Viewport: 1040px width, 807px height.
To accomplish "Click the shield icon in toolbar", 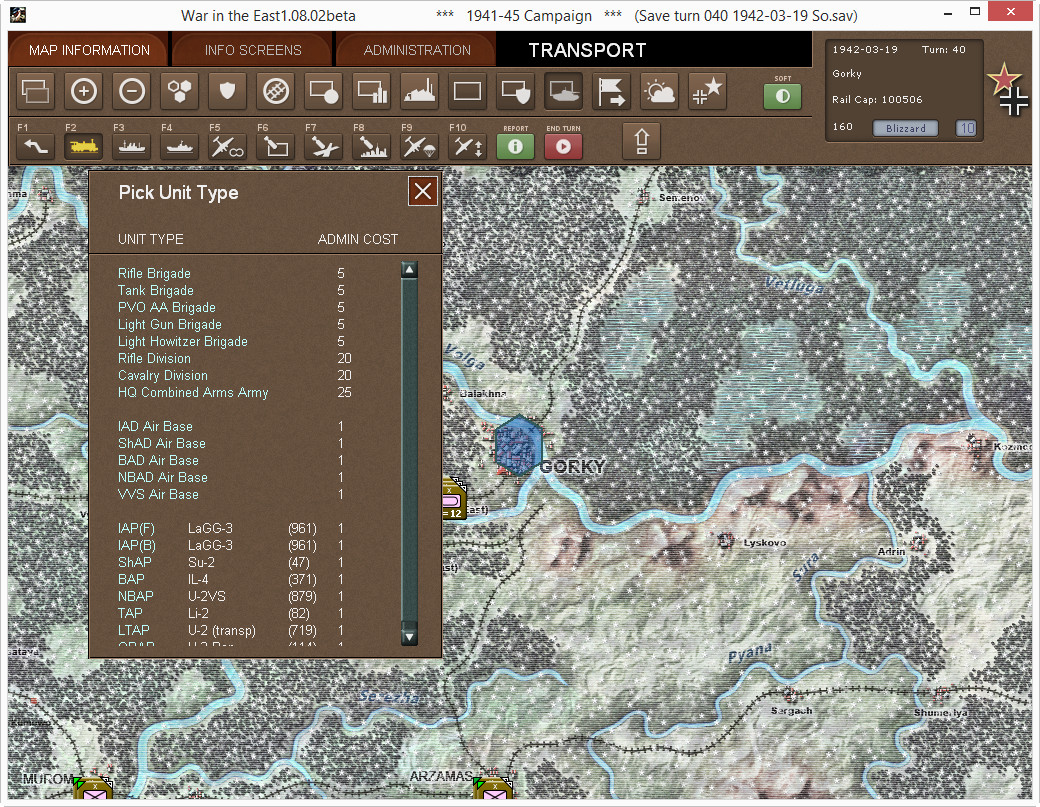I will pyautogui.click(x=228, y=91).
